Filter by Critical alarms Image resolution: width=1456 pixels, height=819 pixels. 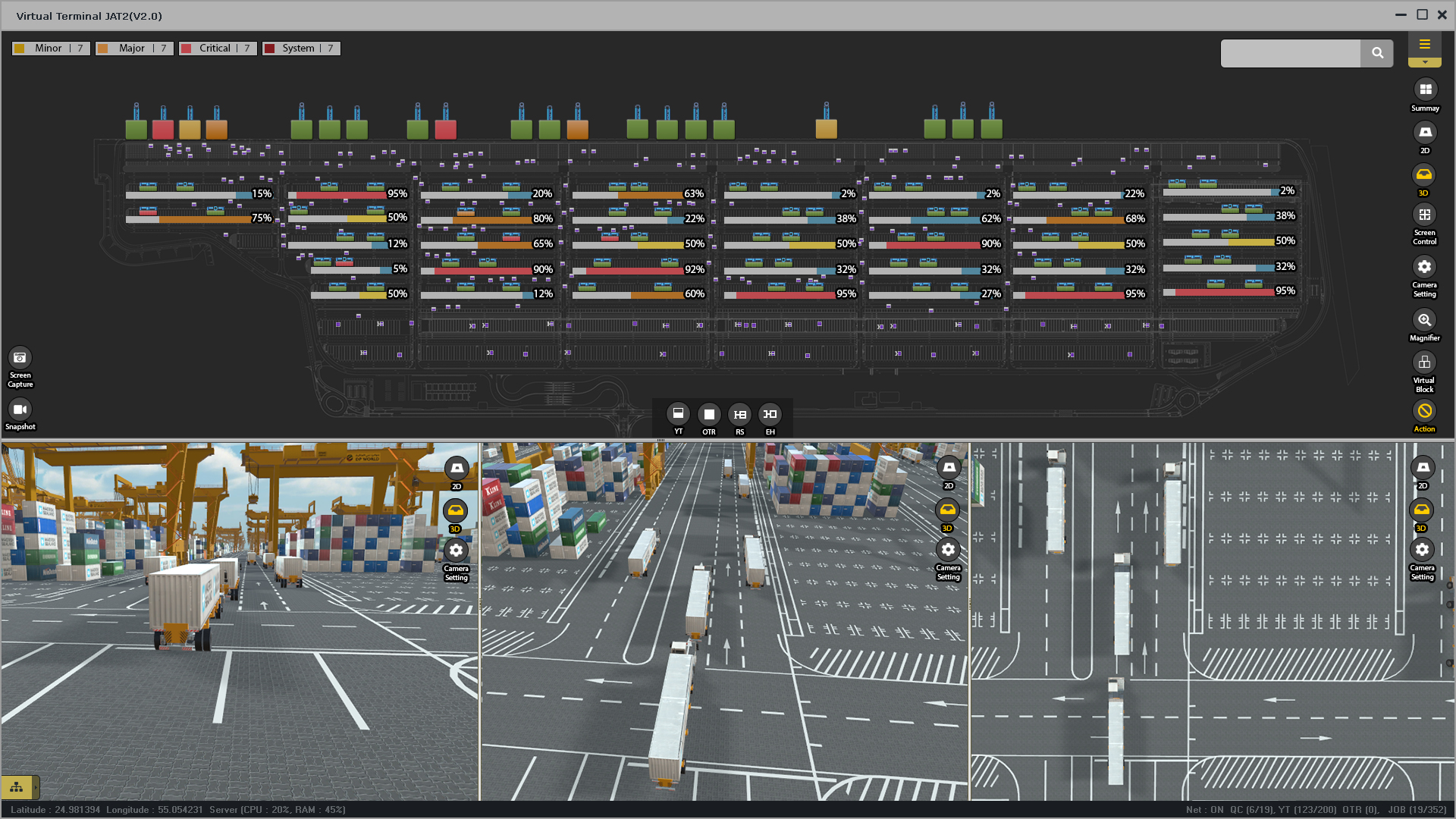[x=218, y=49]
